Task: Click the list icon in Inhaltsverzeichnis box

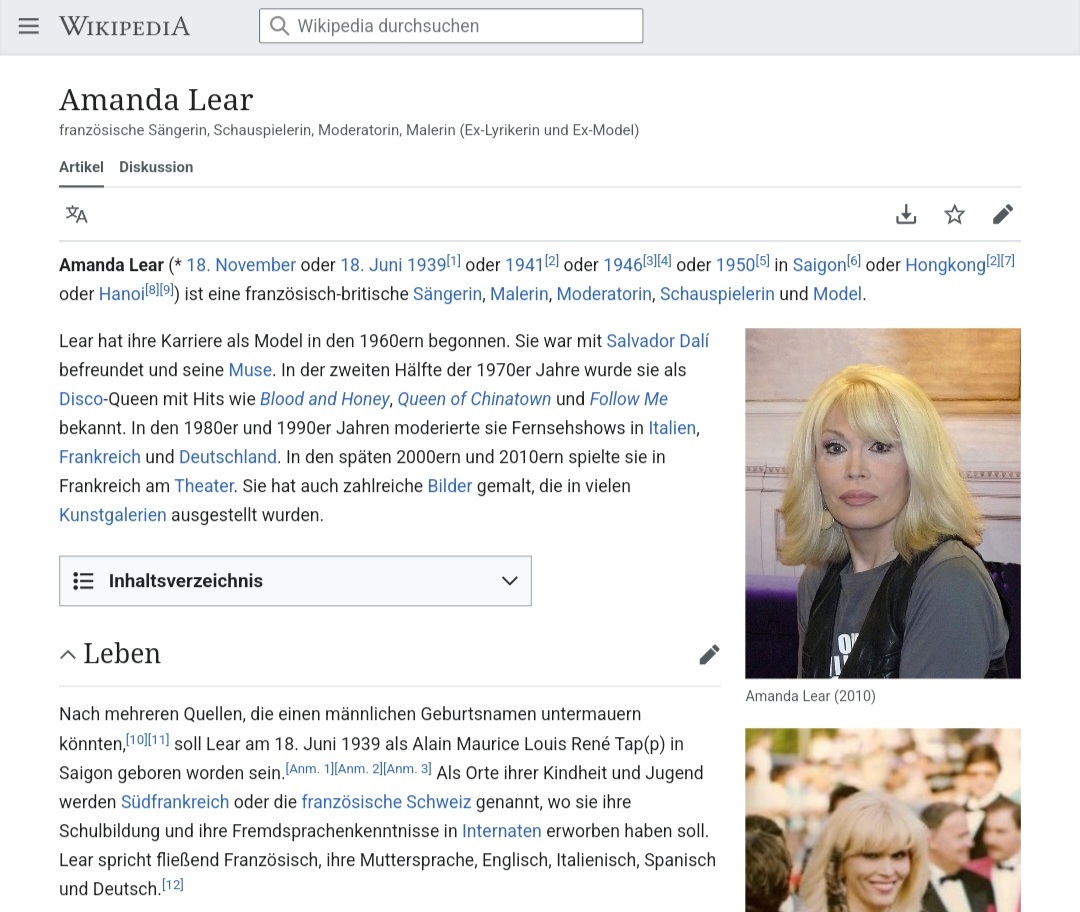Action: click(x=84, y=581)
